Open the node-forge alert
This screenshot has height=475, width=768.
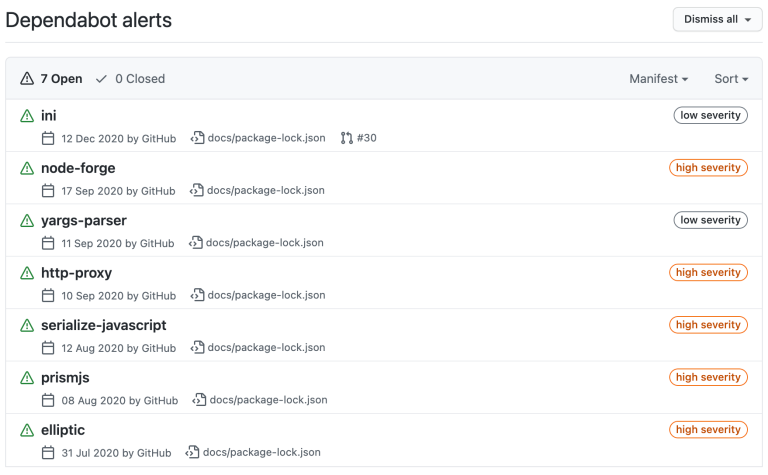pos(78,168)
